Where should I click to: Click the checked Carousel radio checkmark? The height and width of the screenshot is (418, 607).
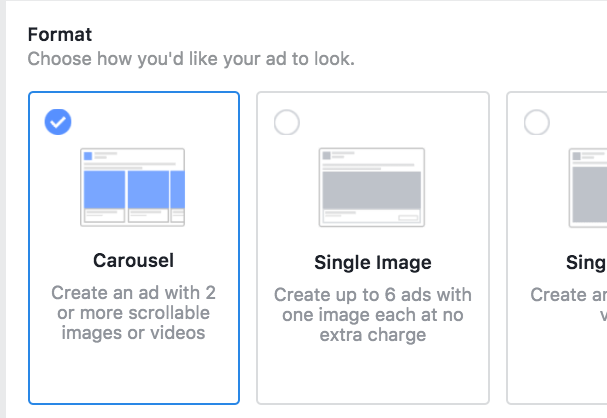coord(58,122)
